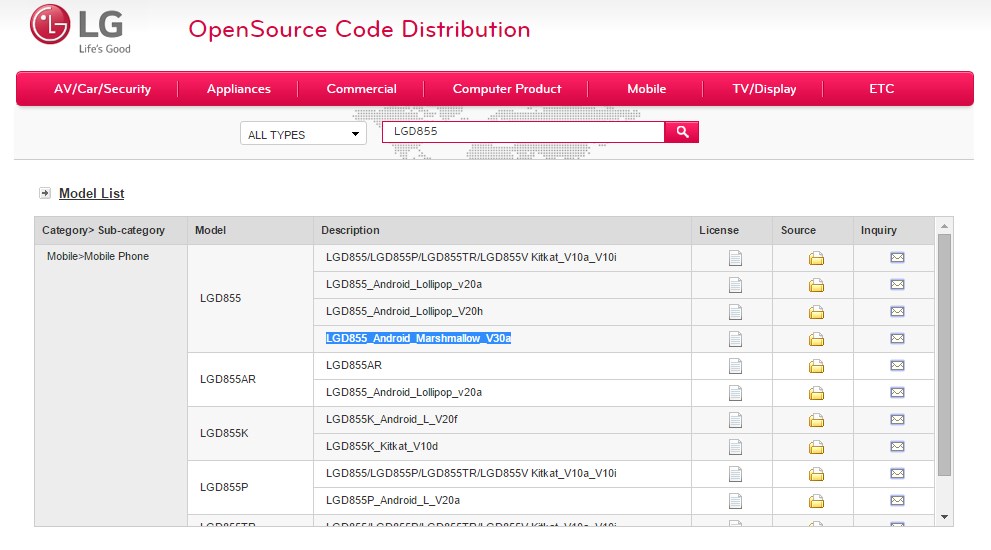The height and width of the screenshot is (550, 991).
Task: Open license for LGD855K_Android_L_V20f
Action: tap(735, 420)
